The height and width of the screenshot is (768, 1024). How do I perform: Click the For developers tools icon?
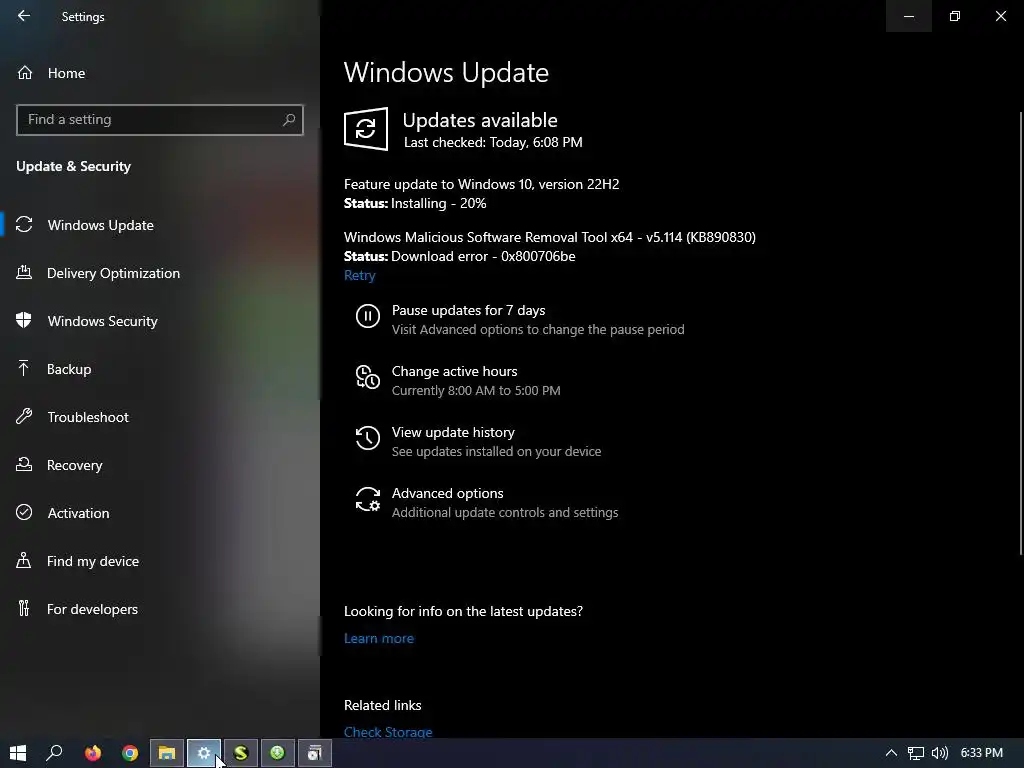point(24,608)
